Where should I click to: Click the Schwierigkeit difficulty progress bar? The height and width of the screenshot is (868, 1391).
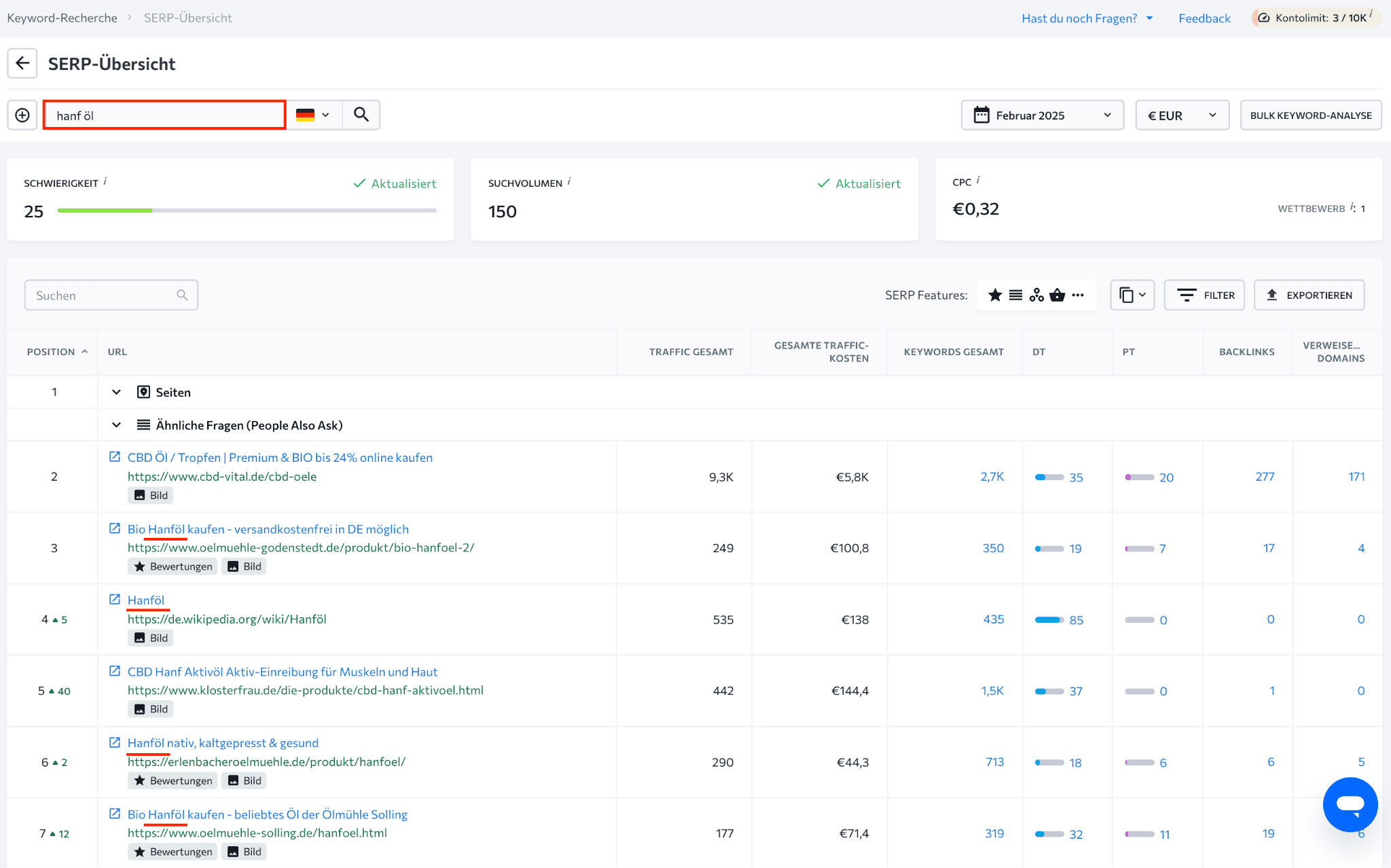pyautogui.click(x=247, y=211)
